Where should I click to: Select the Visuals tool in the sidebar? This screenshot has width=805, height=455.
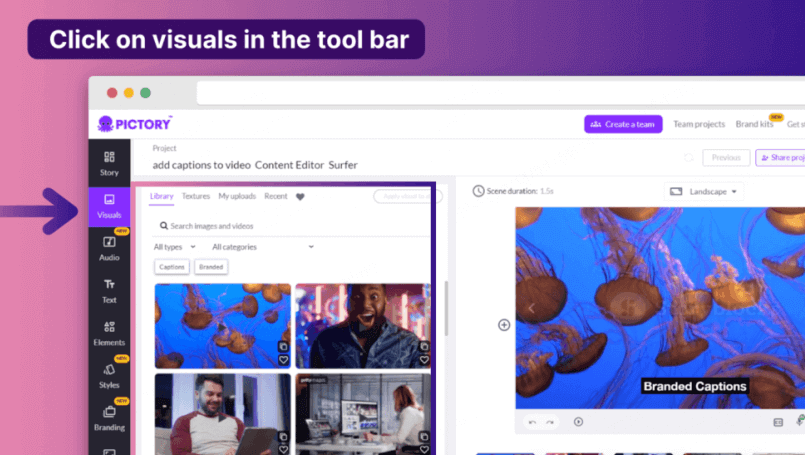[109, 206]
